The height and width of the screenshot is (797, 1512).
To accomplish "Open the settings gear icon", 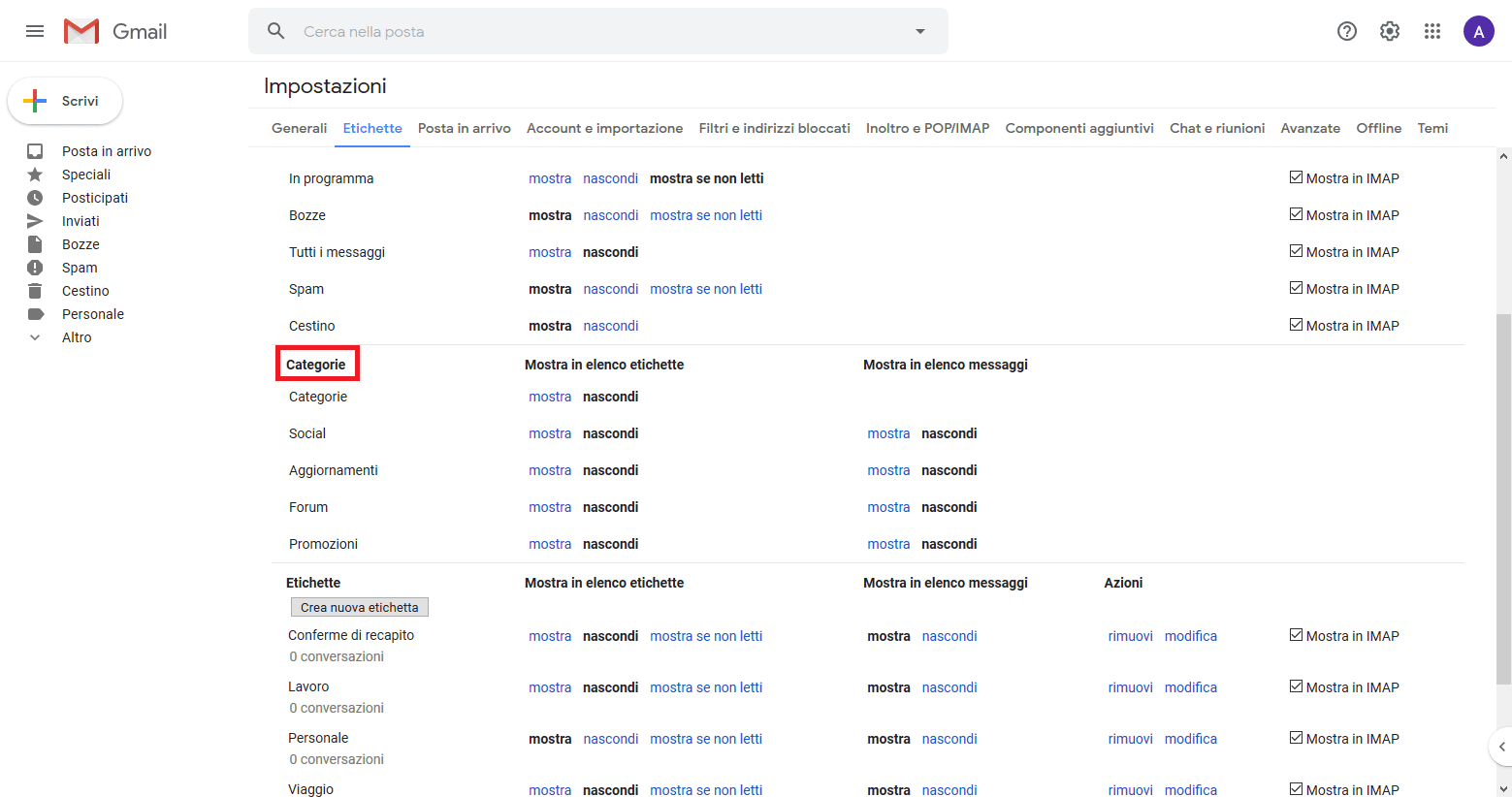I will (1390, 31).
